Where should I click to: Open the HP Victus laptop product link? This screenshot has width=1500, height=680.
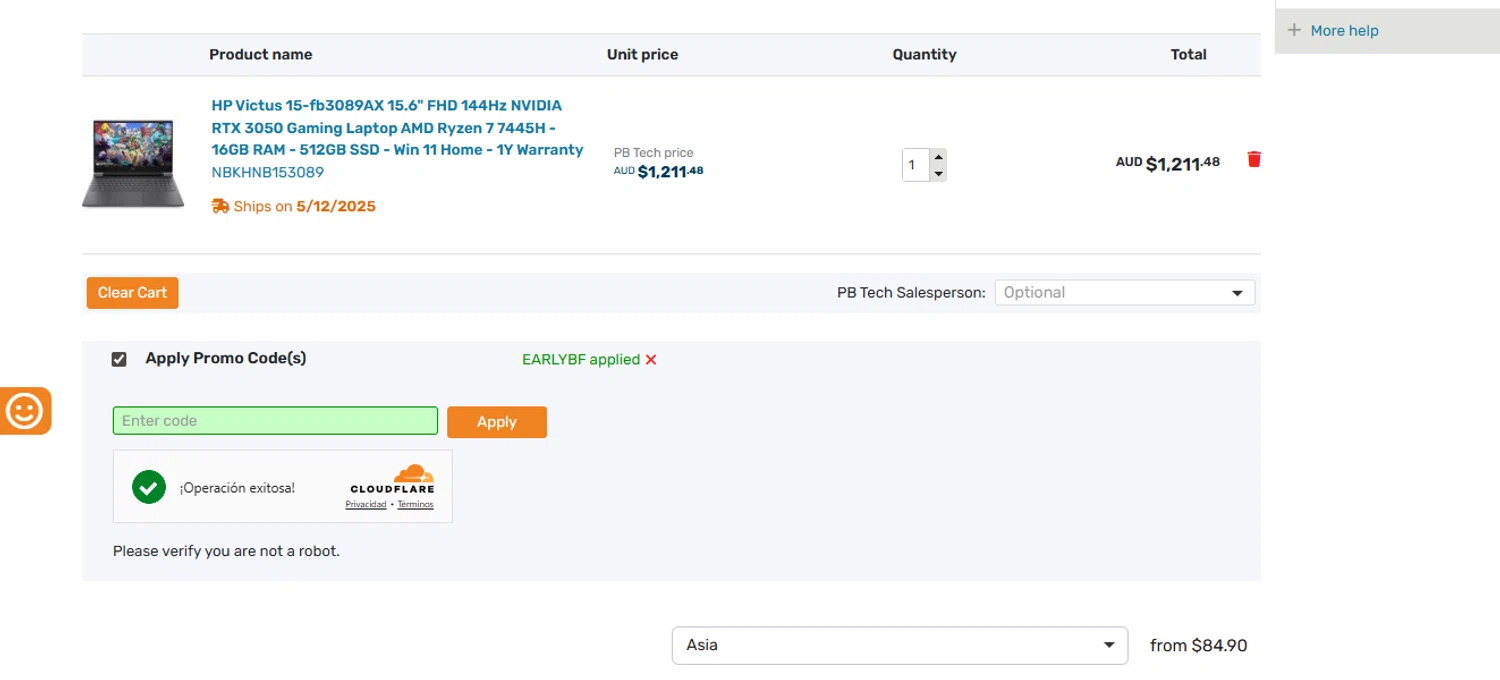397,127
